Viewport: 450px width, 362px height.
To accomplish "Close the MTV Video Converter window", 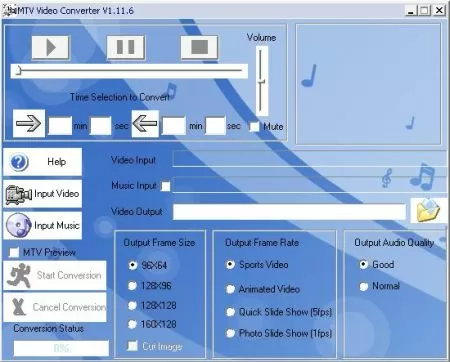I will click(x=439, y=11).
